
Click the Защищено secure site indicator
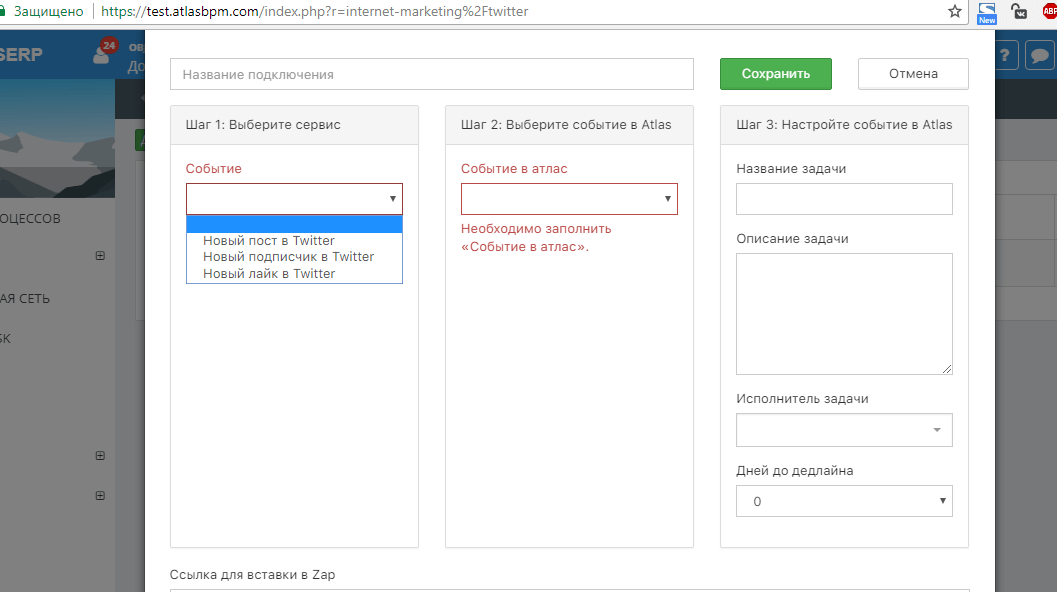42,11
